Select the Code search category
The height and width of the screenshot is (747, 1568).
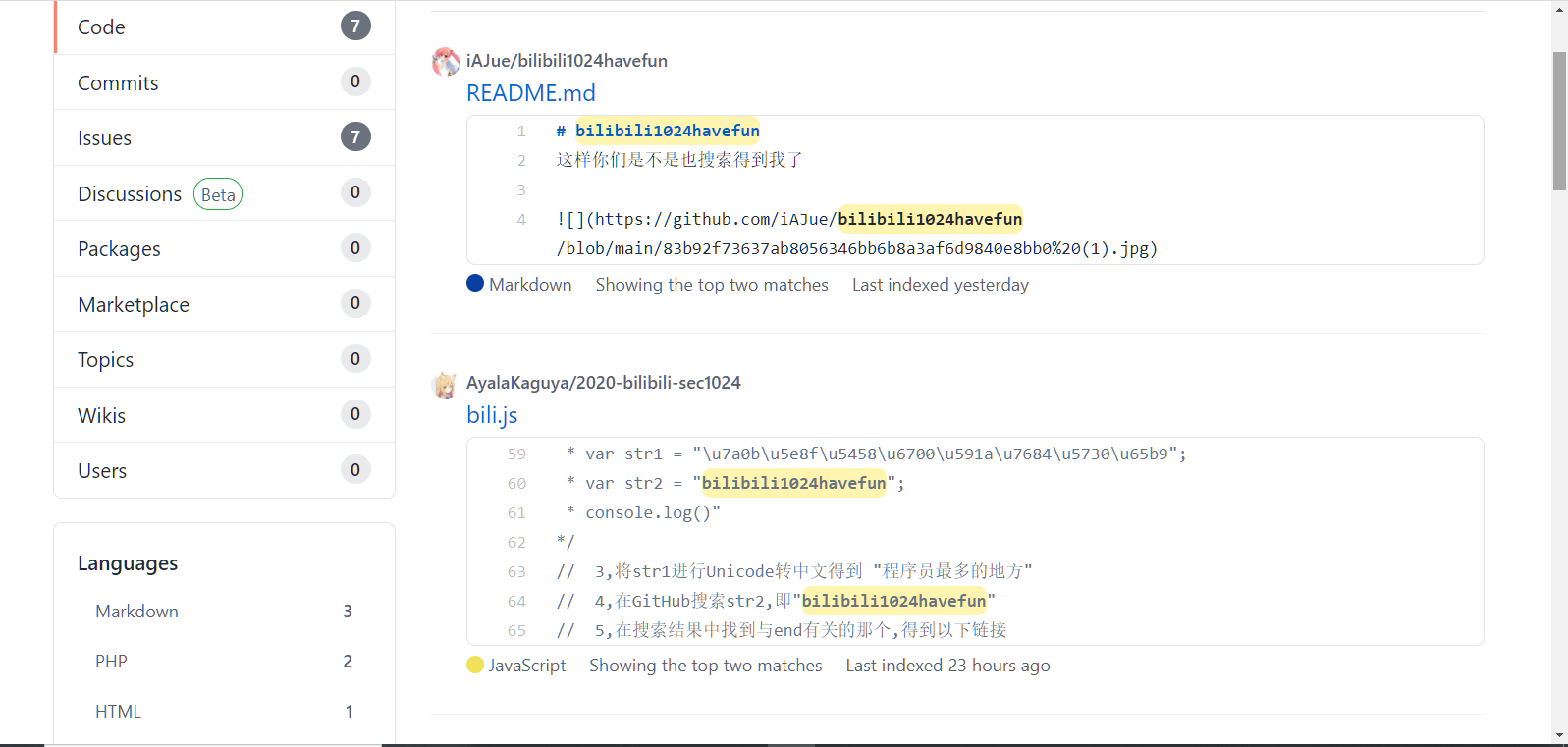[x=225, y=27]
